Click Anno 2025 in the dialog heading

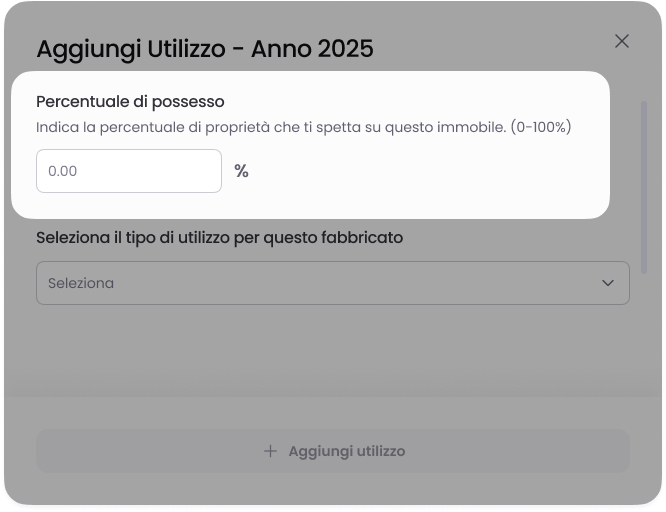click(x=312, y=48)
